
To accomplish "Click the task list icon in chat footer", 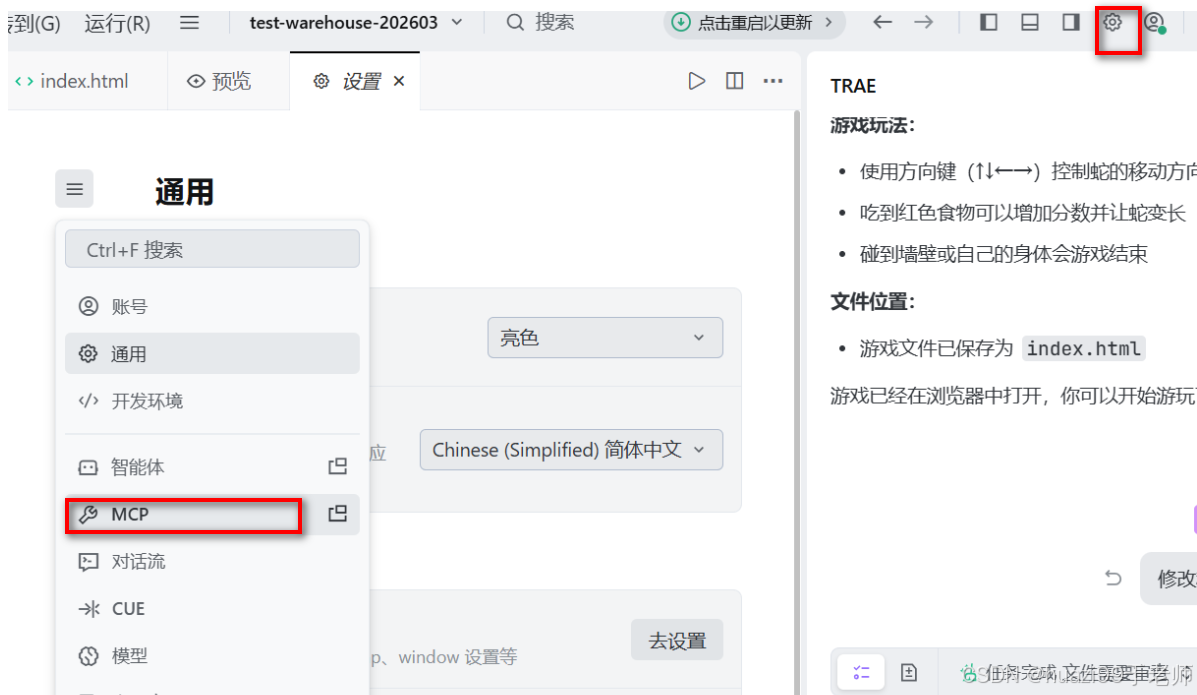I will coord(861,672).
